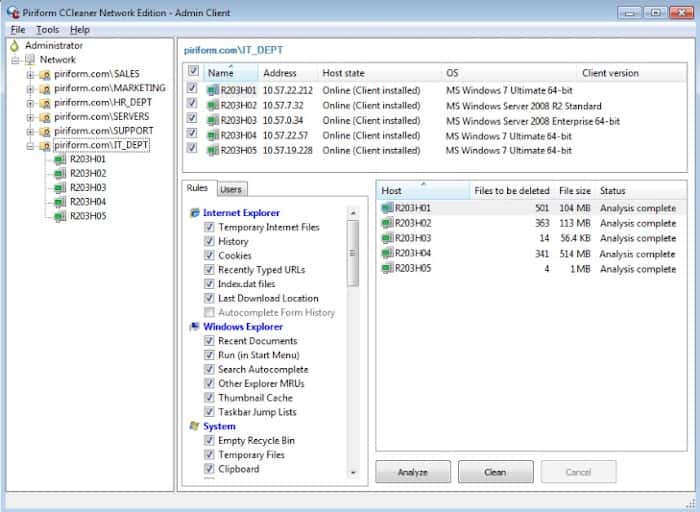Toggle Recently Typed URLs checkbox

pyautogui.click(x=209, y=270)
